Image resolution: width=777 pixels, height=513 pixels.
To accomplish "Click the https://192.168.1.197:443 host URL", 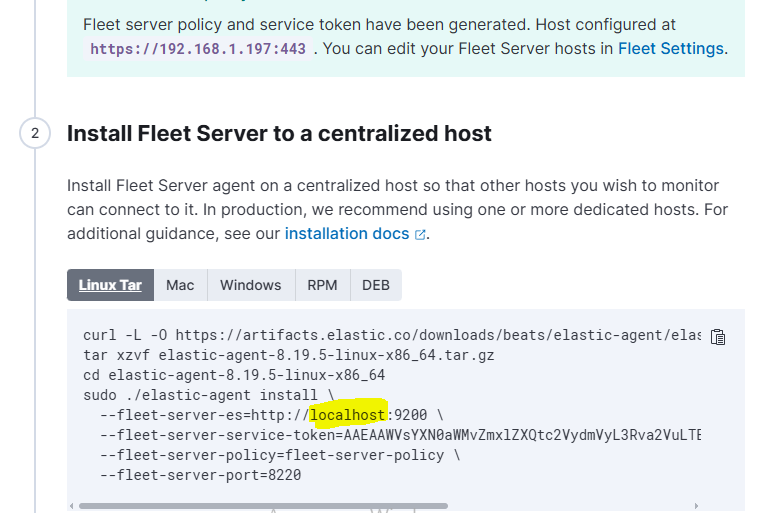I will pos(198,48).
